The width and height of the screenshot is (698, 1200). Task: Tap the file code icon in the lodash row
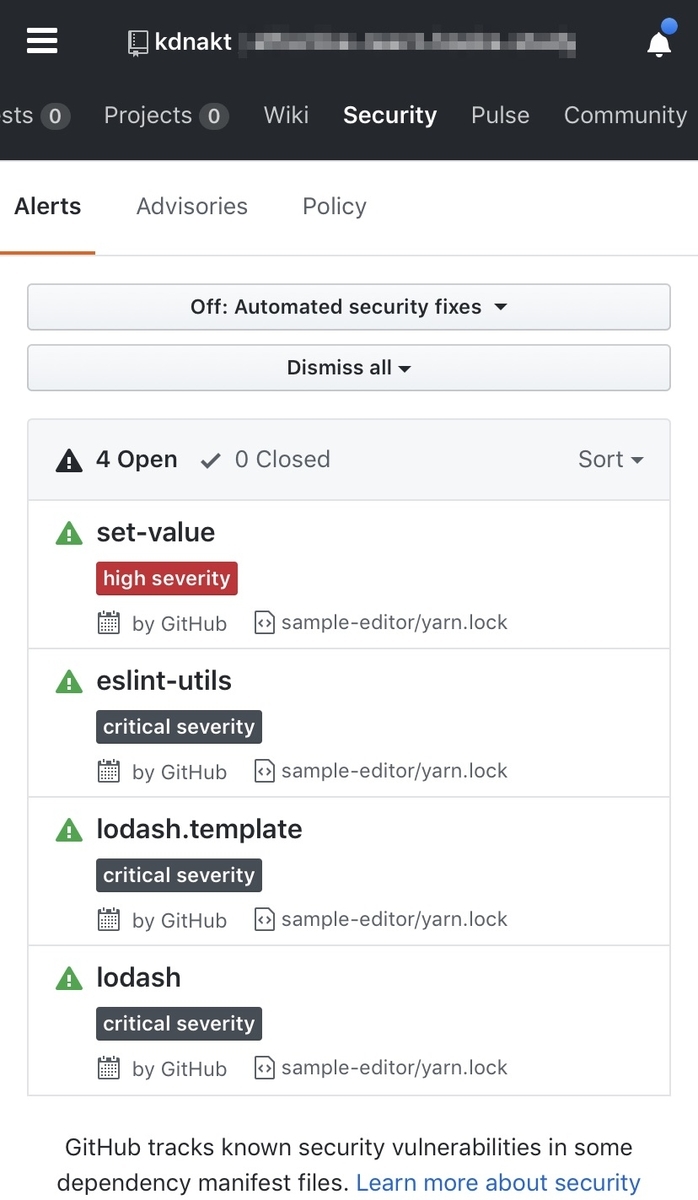[x=264, y=1067]
